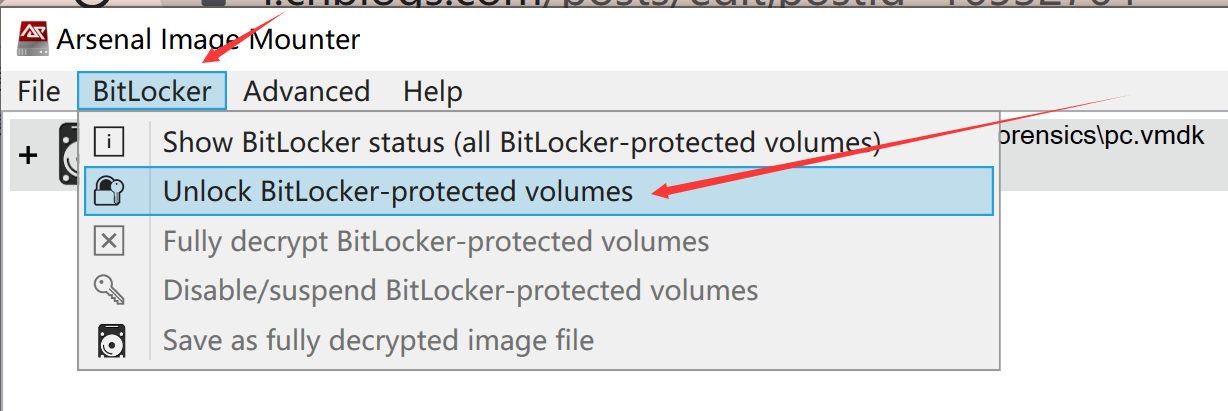Click the keys icon beside Disable/suspend

click(109, 291)
